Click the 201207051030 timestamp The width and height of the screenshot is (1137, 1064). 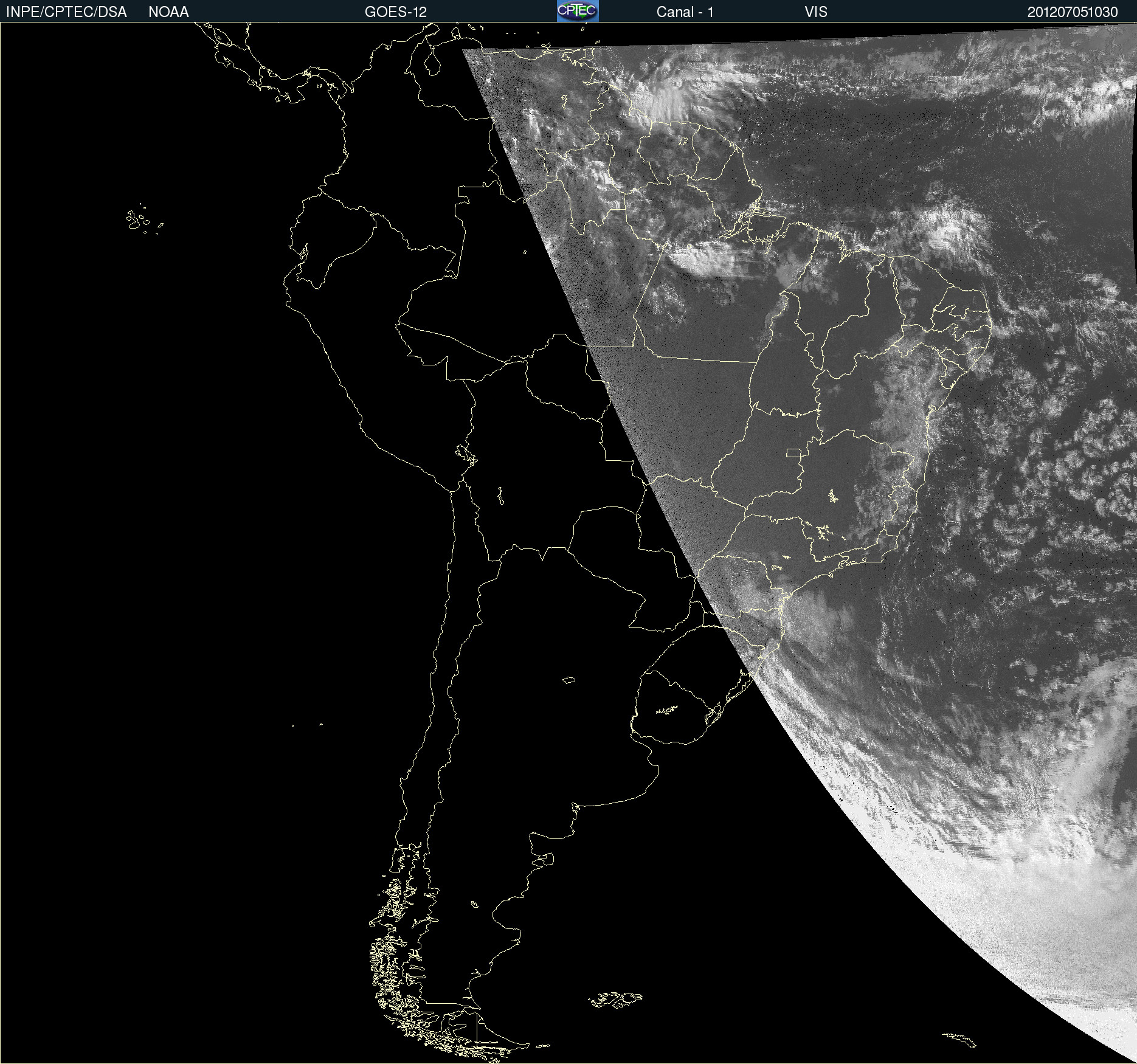pyautogui.click(x=1073, y=12)
